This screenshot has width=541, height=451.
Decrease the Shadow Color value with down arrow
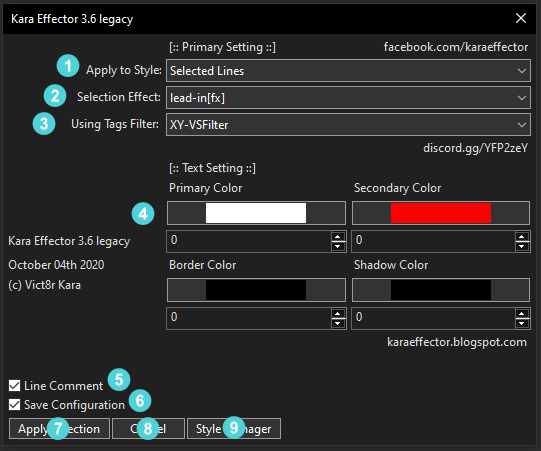coord(522,323)
